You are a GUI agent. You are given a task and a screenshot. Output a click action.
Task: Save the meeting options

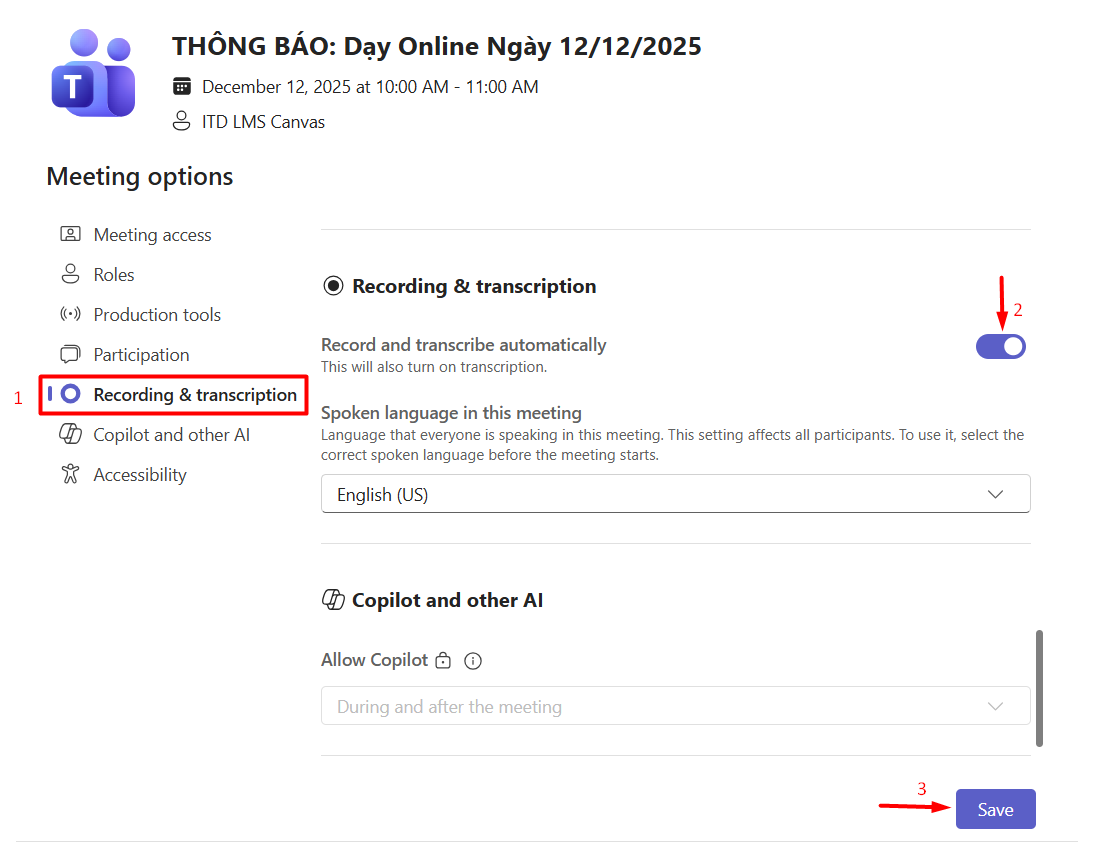[x=995, y=809]
